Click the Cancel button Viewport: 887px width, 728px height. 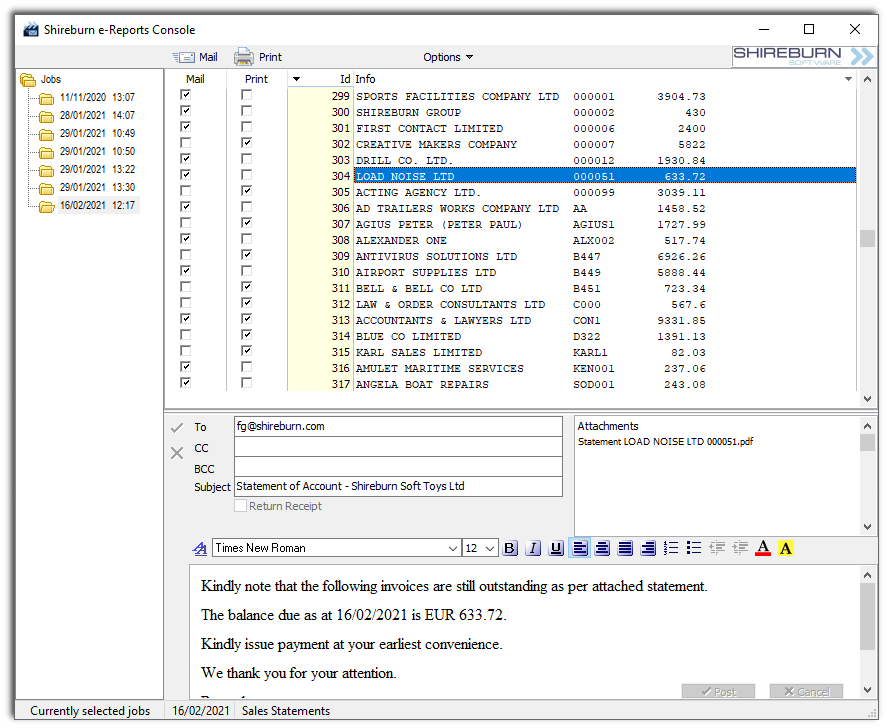806,691
